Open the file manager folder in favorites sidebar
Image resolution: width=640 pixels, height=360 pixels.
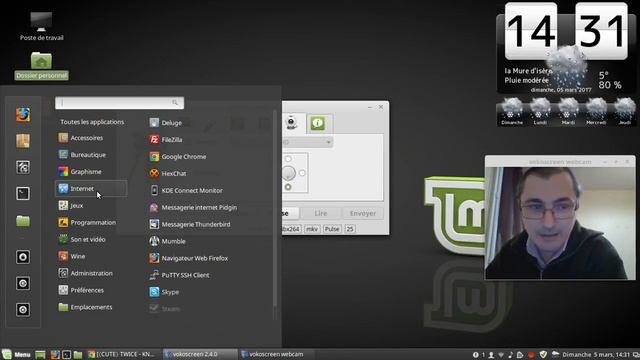(x=23, y=221)
